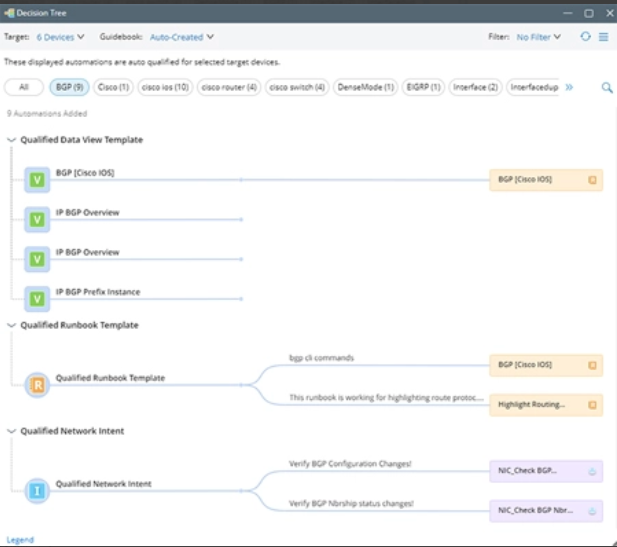Toggle the All filter chip
Screen dimensions: 617x547
[x=24, y=87]
